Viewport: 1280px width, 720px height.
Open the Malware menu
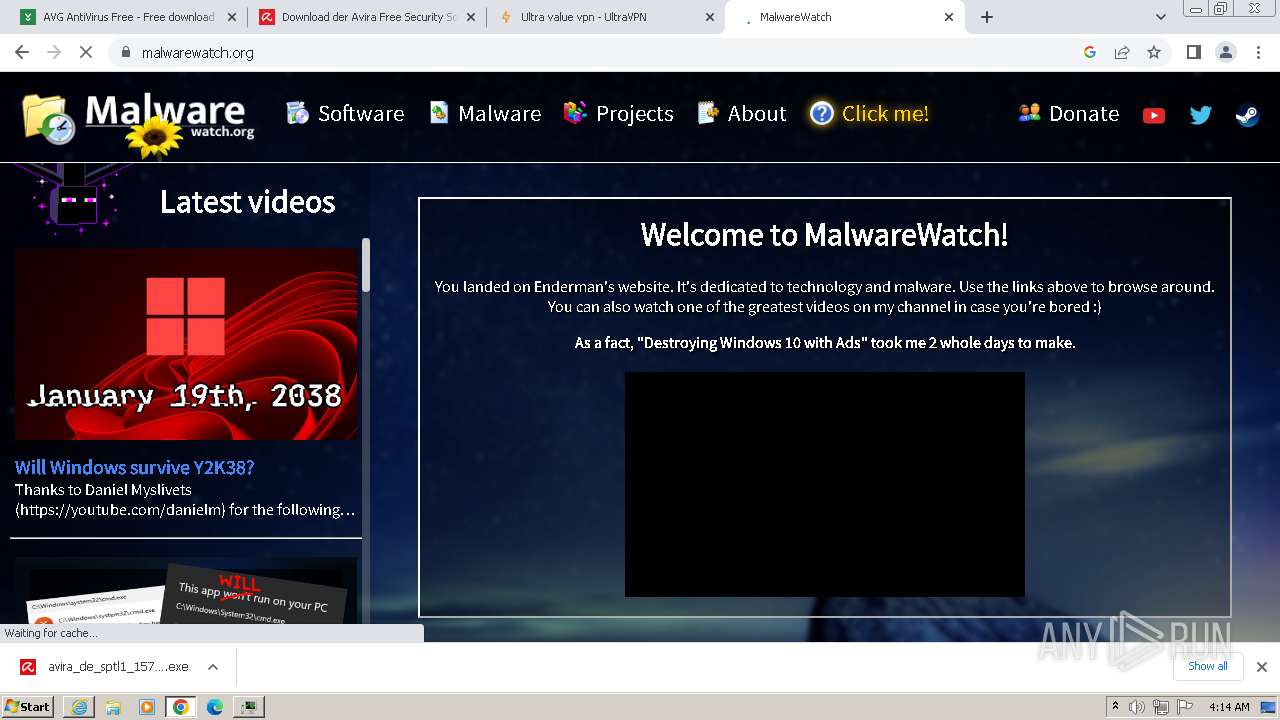[x=485, y=113]
